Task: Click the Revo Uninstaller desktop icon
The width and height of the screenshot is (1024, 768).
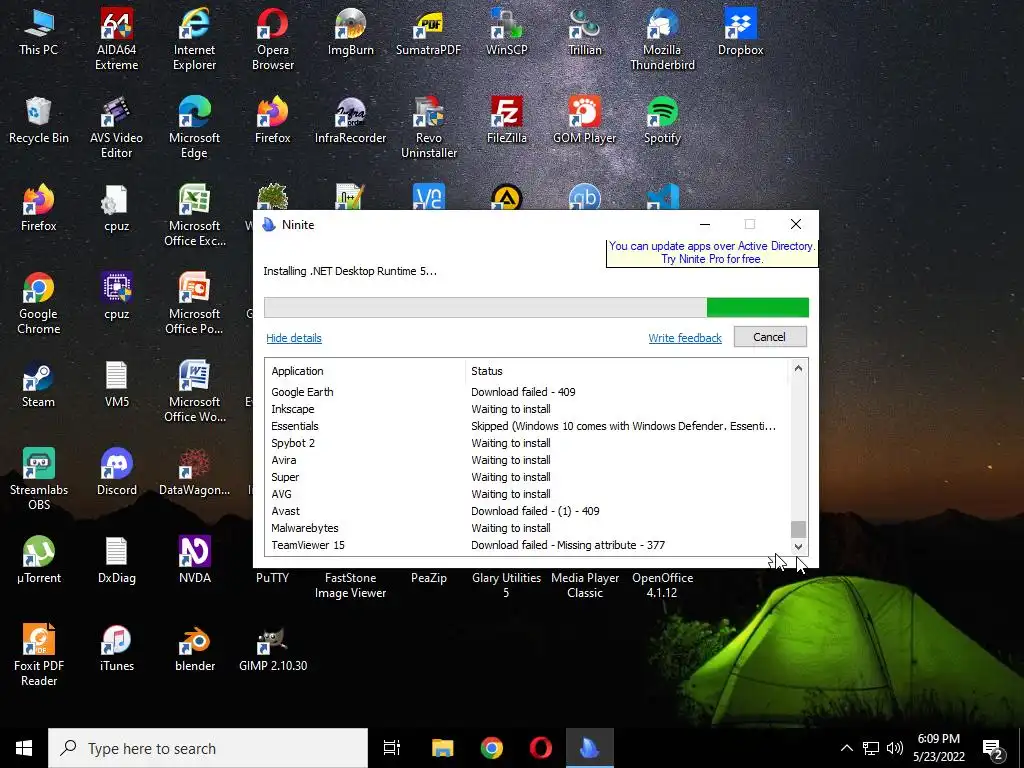Action: [x=428, y=127]
